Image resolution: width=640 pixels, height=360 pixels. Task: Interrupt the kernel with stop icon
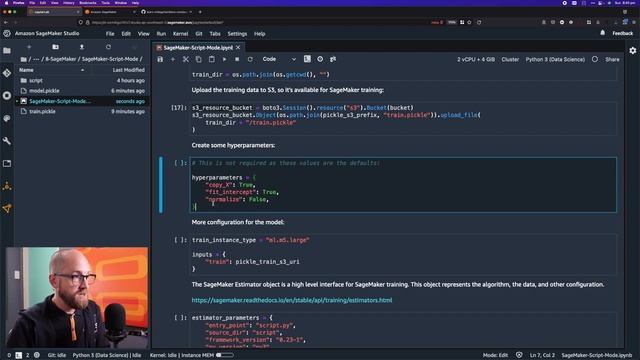(x=237, y=59)
